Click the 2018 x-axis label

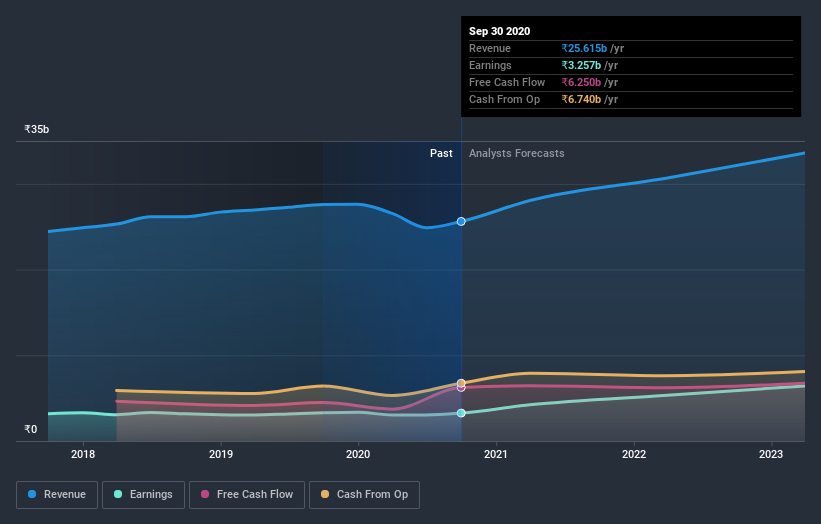pyautogui.click(x=83, y=454)
